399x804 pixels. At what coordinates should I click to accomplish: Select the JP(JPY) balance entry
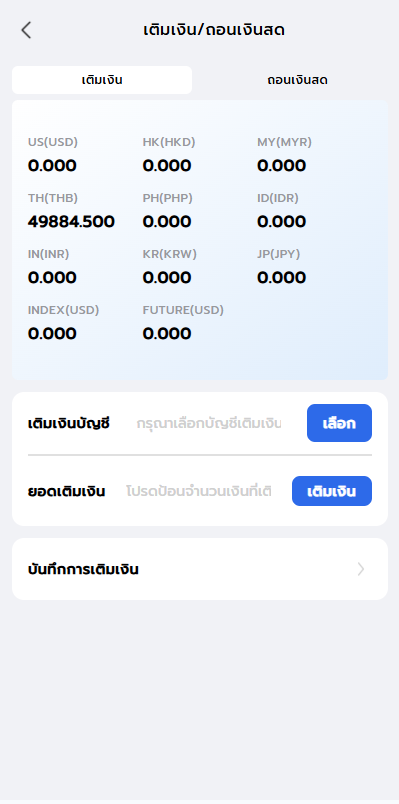click(x=282, y=267)
